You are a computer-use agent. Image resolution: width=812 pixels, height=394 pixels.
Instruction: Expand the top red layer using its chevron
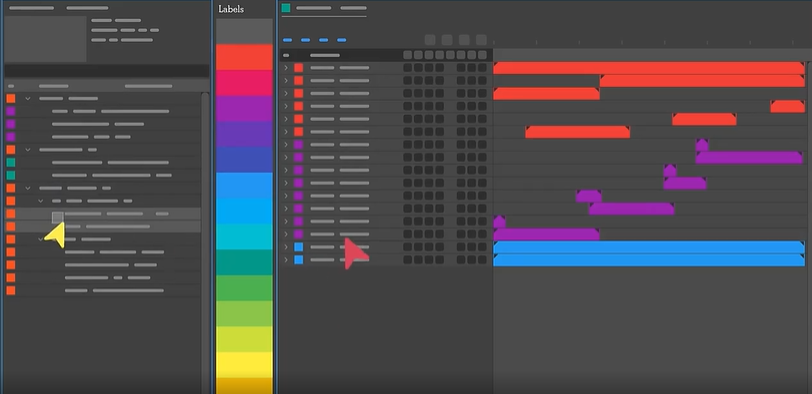pyautogui.click(x=286, y=68)
